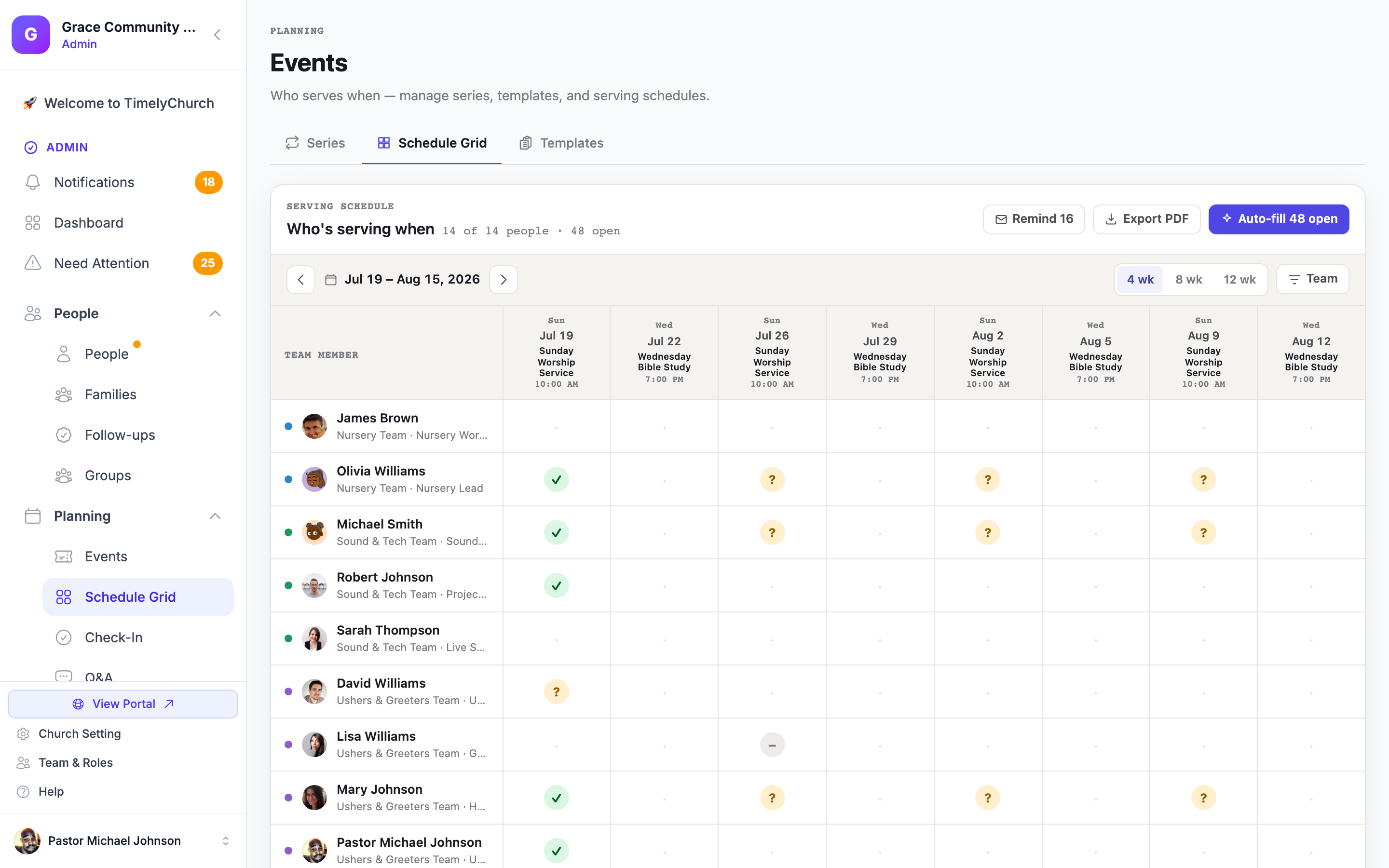1389x868 pixels.
Task: Click the Families icon in sidebar
Action: 64,394
